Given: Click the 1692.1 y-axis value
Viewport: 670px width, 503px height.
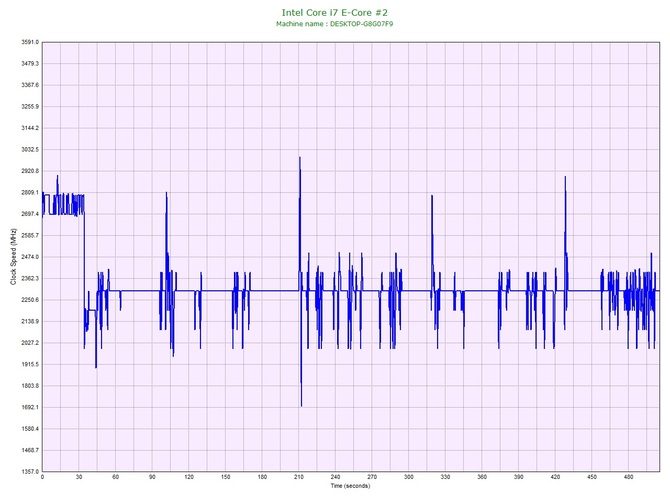Looking at the screenshot, I should click(x=30, y=407).
